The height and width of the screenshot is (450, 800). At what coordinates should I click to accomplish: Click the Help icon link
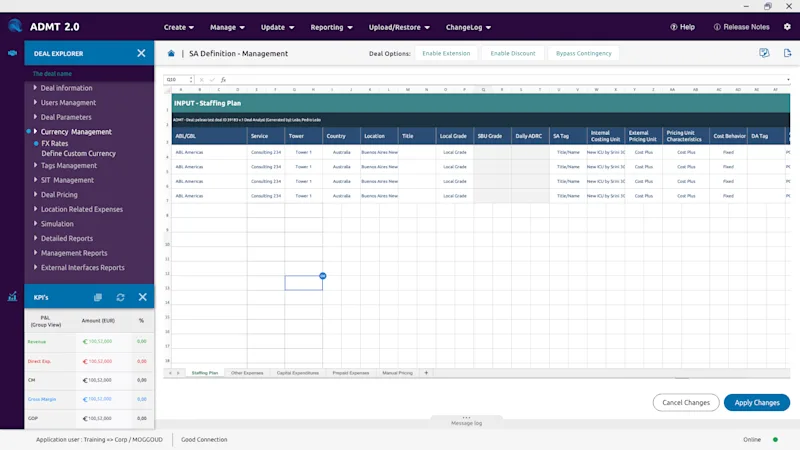click(x=682, y=27)
